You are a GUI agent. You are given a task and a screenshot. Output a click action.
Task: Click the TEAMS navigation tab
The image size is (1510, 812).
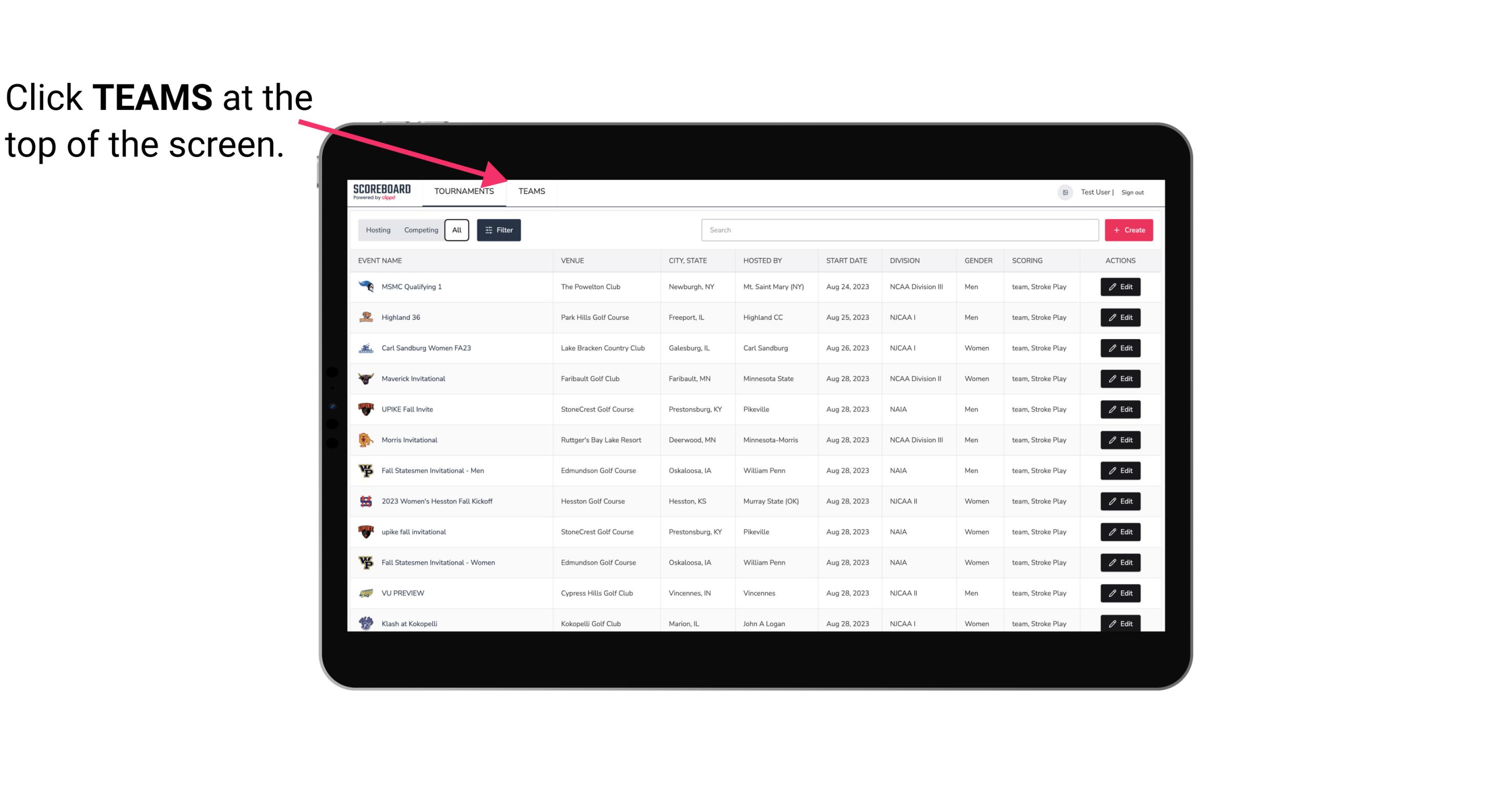tap(531, 191)
